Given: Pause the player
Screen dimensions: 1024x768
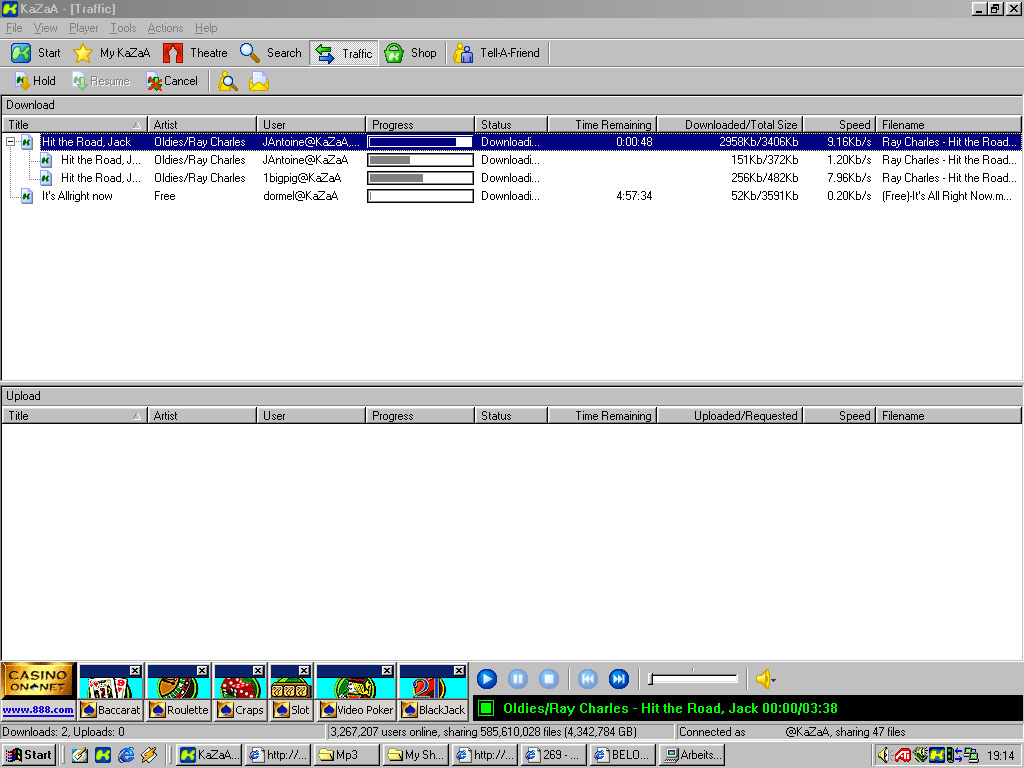Looking at the screenshot, I should (518, 679).
